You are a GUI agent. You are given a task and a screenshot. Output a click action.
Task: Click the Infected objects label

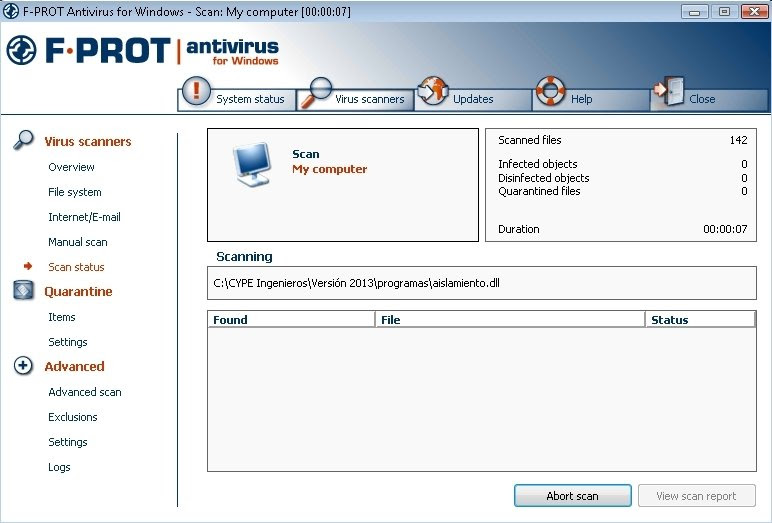pos(538,164)
